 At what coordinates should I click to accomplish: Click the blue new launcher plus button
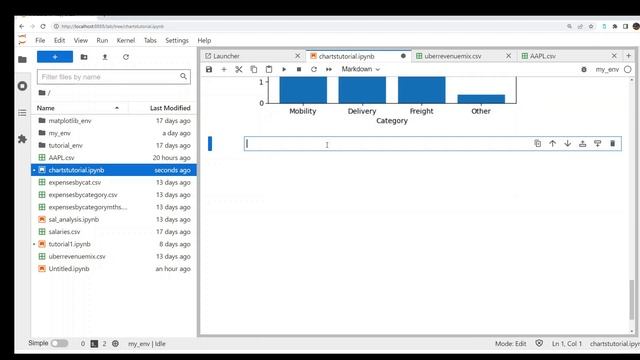(55, 57)
